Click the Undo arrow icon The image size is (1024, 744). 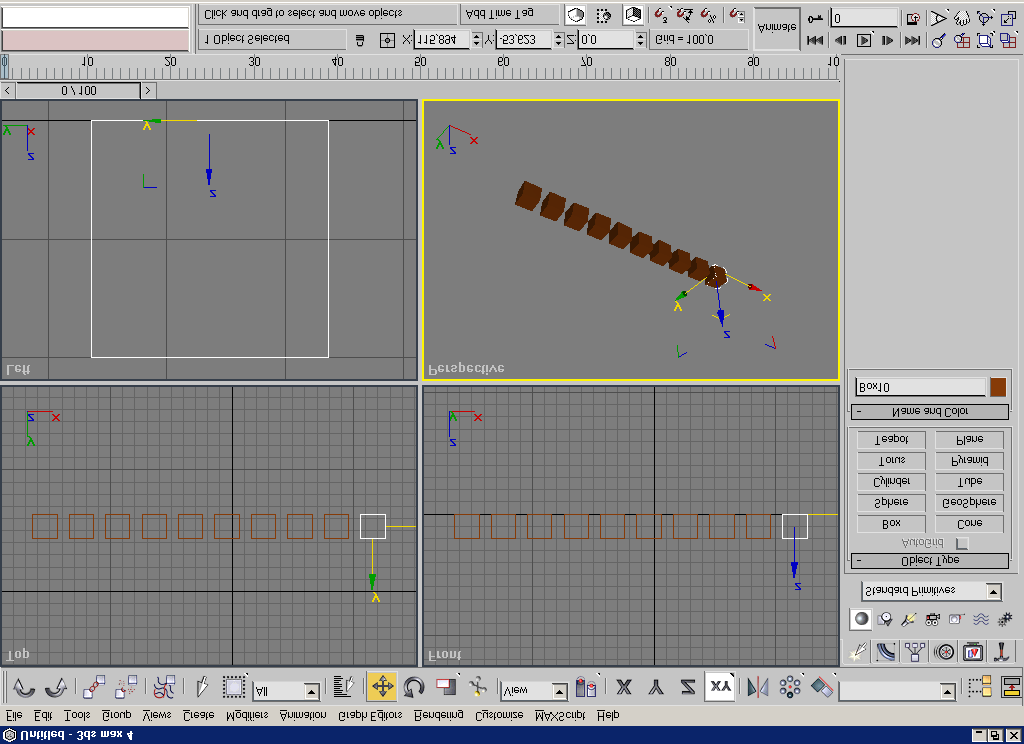pyautogui.click(x=25, y=687)
